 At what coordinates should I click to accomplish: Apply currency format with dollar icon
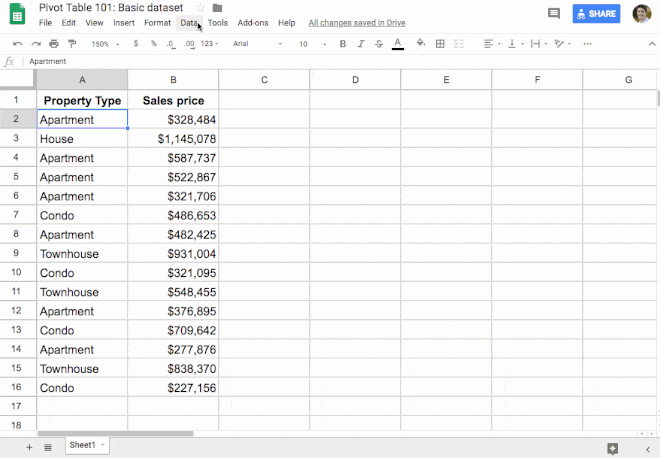(135, 44)
